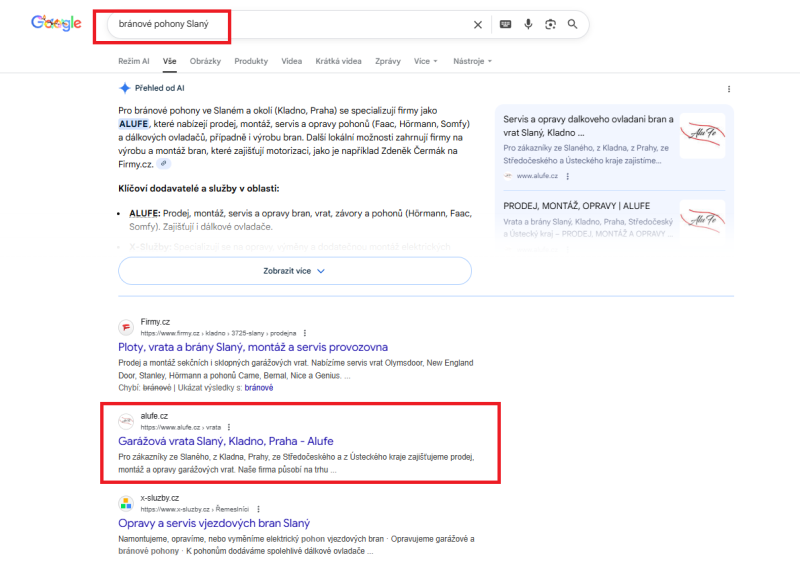Click the magnifying glass search button

[x=573, y=24]
